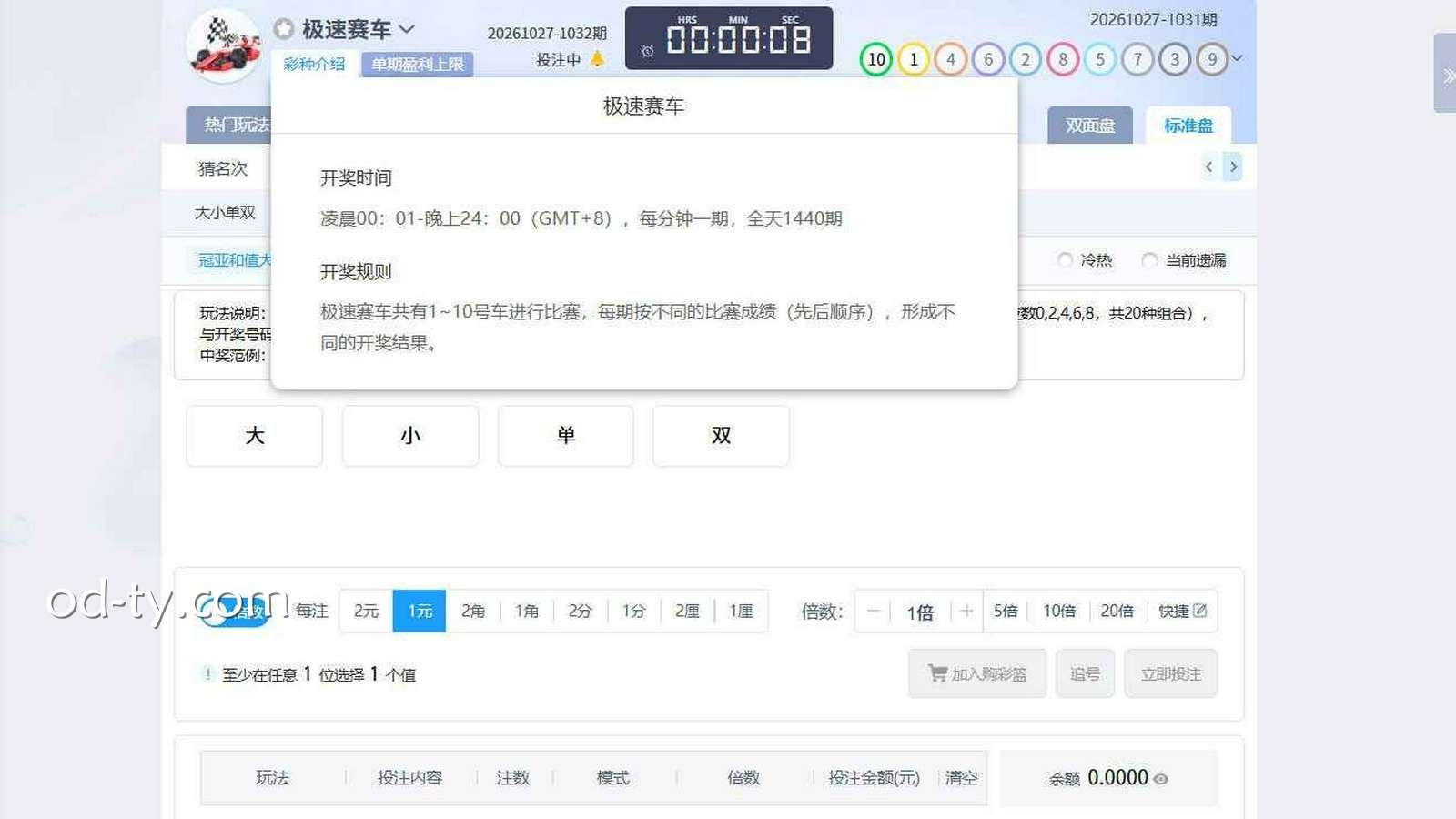This screenshot has height=819, width=1456.
Task: Favorite 极速赛车 with the star icon
Action: (284, 29)
